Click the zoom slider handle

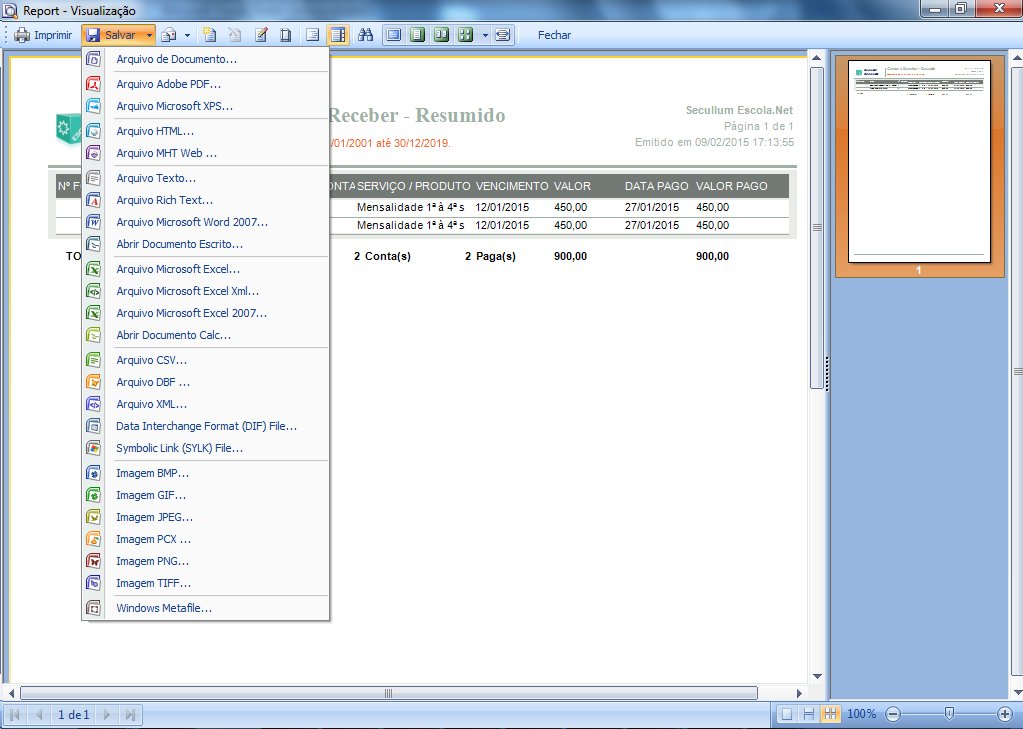[949, 713]
